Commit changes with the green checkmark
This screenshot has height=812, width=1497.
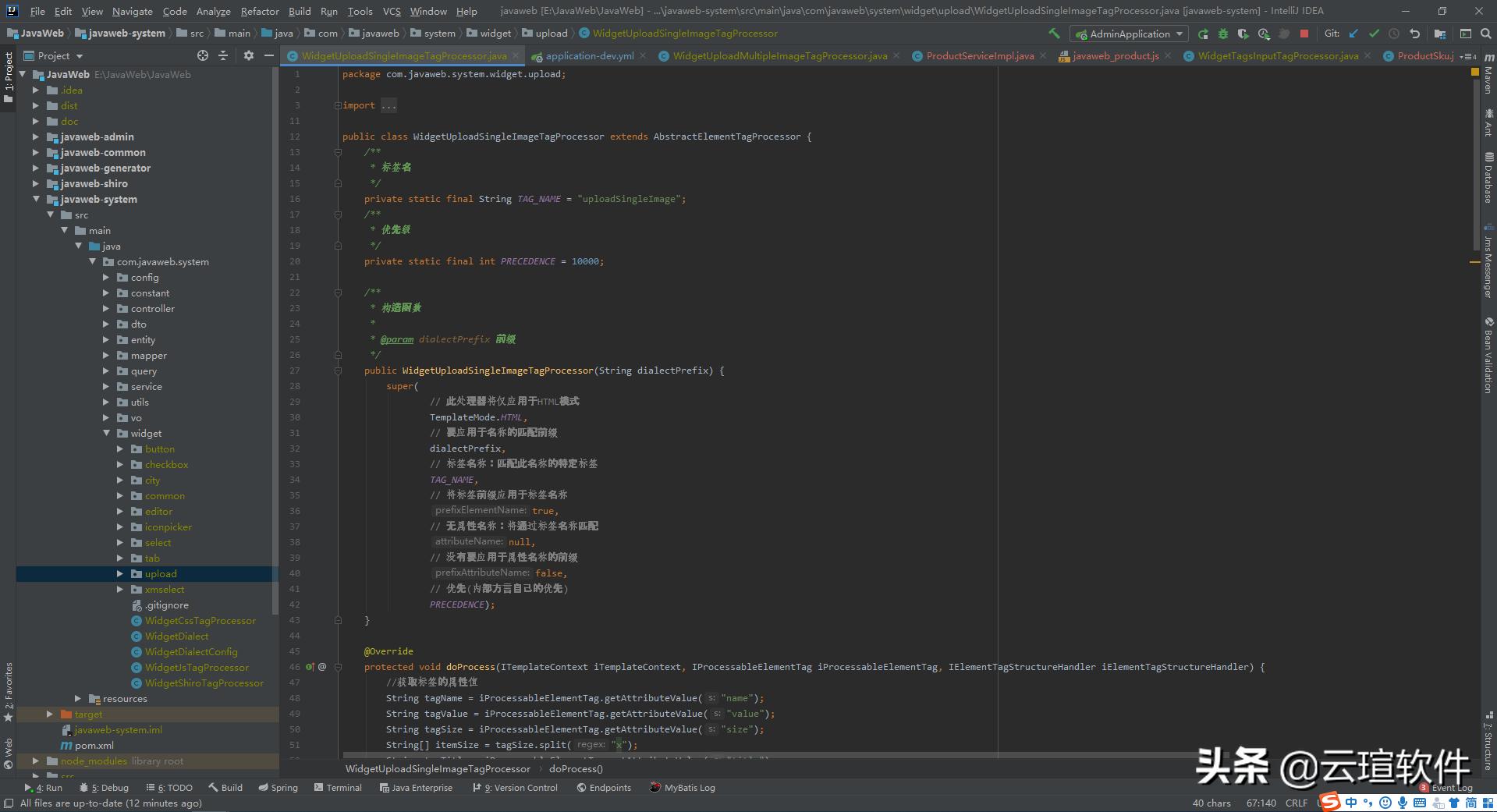tap(1374, 34)
